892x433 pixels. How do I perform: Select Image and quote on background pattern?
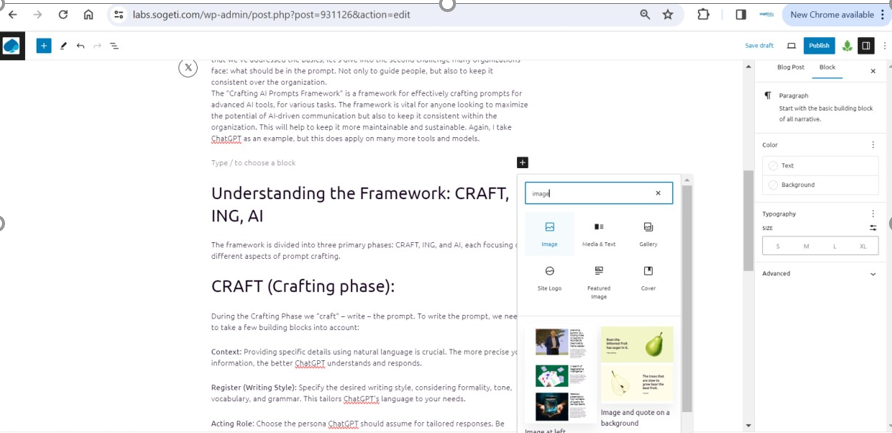coord(637,376)
